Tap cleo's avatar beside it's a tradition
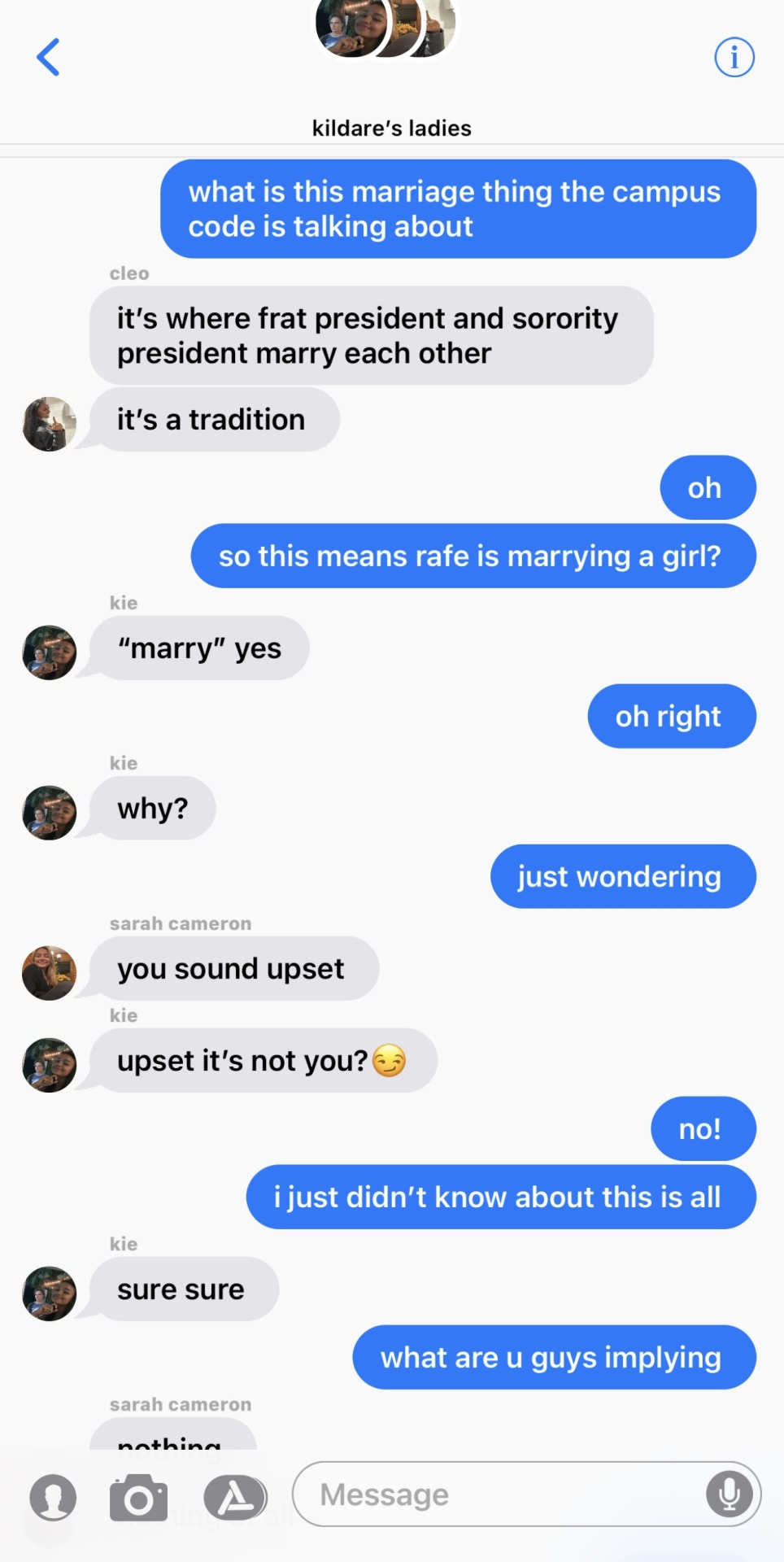This screenshot has height=1562, width=784. point(50,424)
